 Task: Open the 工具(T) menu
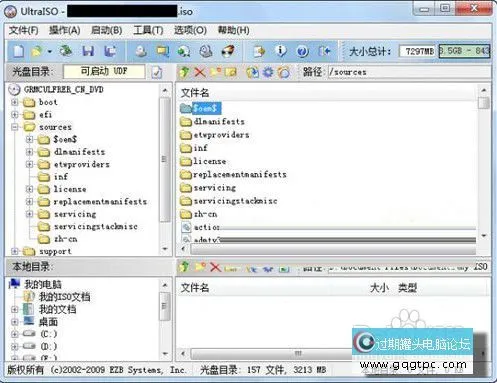pos(148,30)
